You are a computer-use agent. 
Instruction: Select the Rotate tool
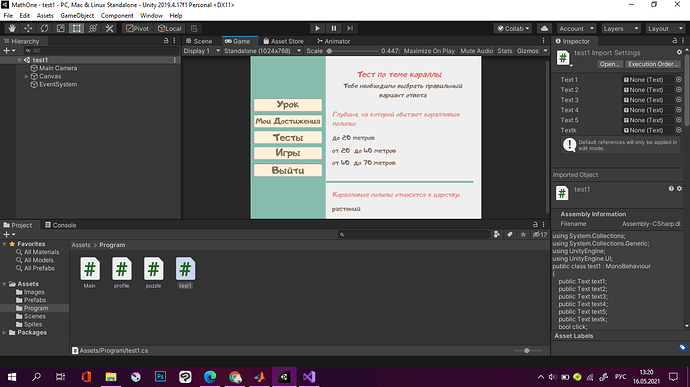(44, 29)
